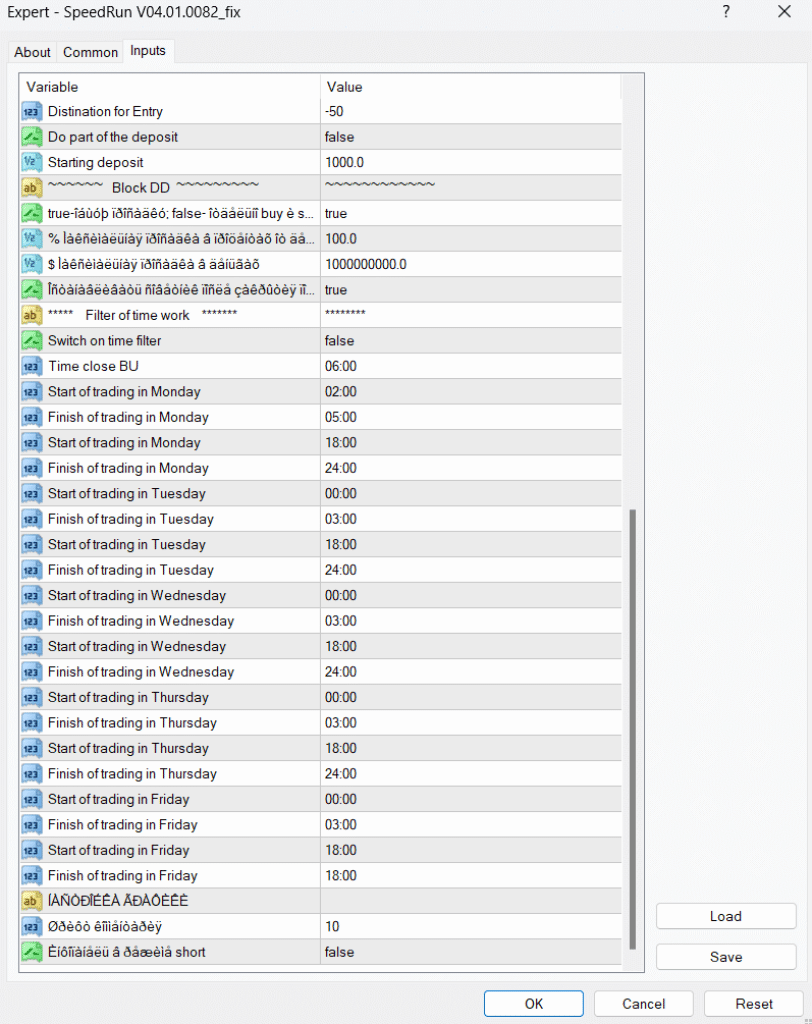The image size is (812, 1024).
Task: Click the help question mark in the title bar
Action: 726,12
